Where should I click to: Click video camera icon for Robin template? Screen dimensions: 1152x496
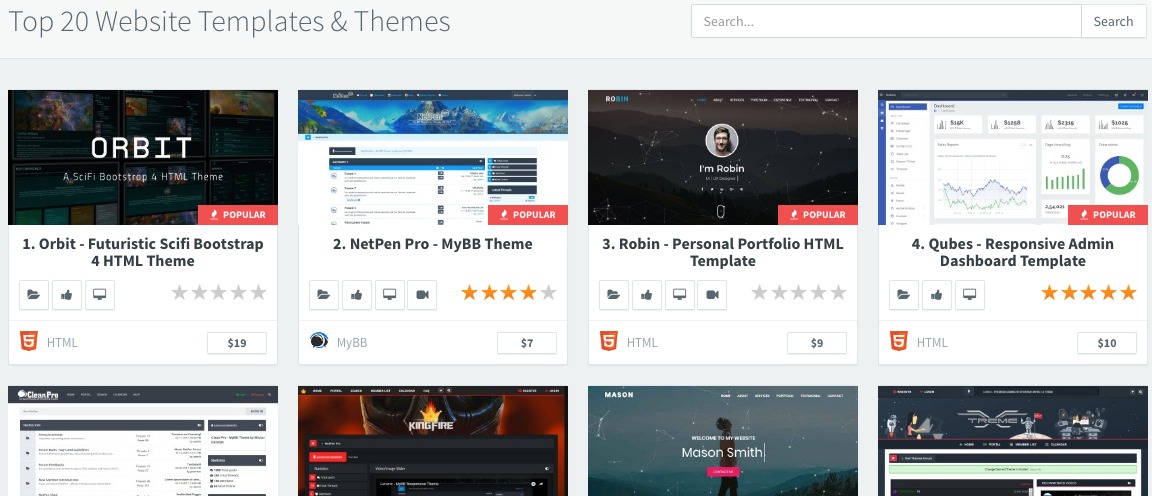coord(713,295)
